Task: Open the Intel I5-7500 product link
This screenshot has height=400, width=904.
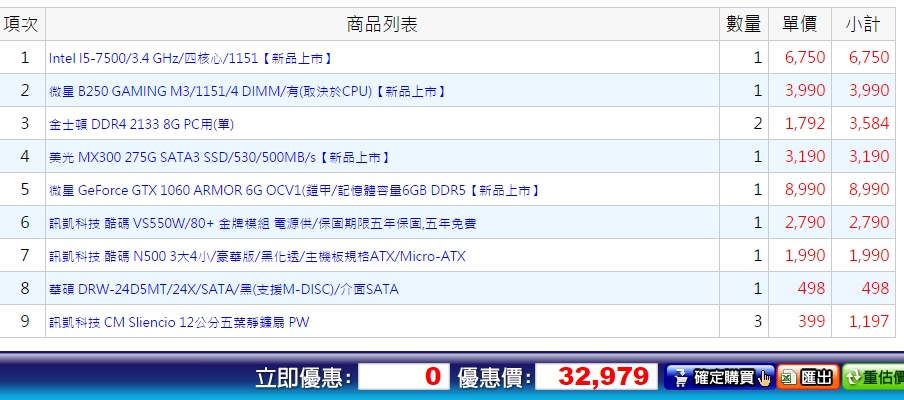Action: tap(190, 58)
